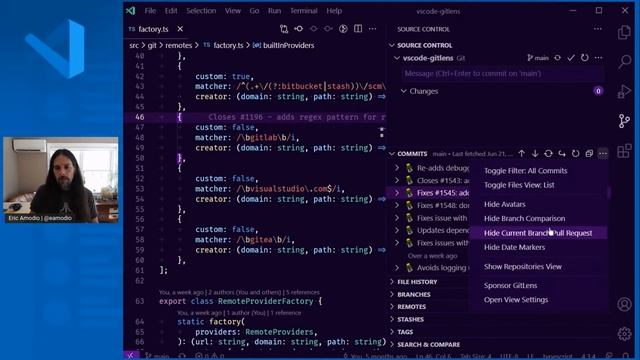Open vscode-gitlens repository more actions
Viewport: 640px width, 360px height.
coord(598,58)
